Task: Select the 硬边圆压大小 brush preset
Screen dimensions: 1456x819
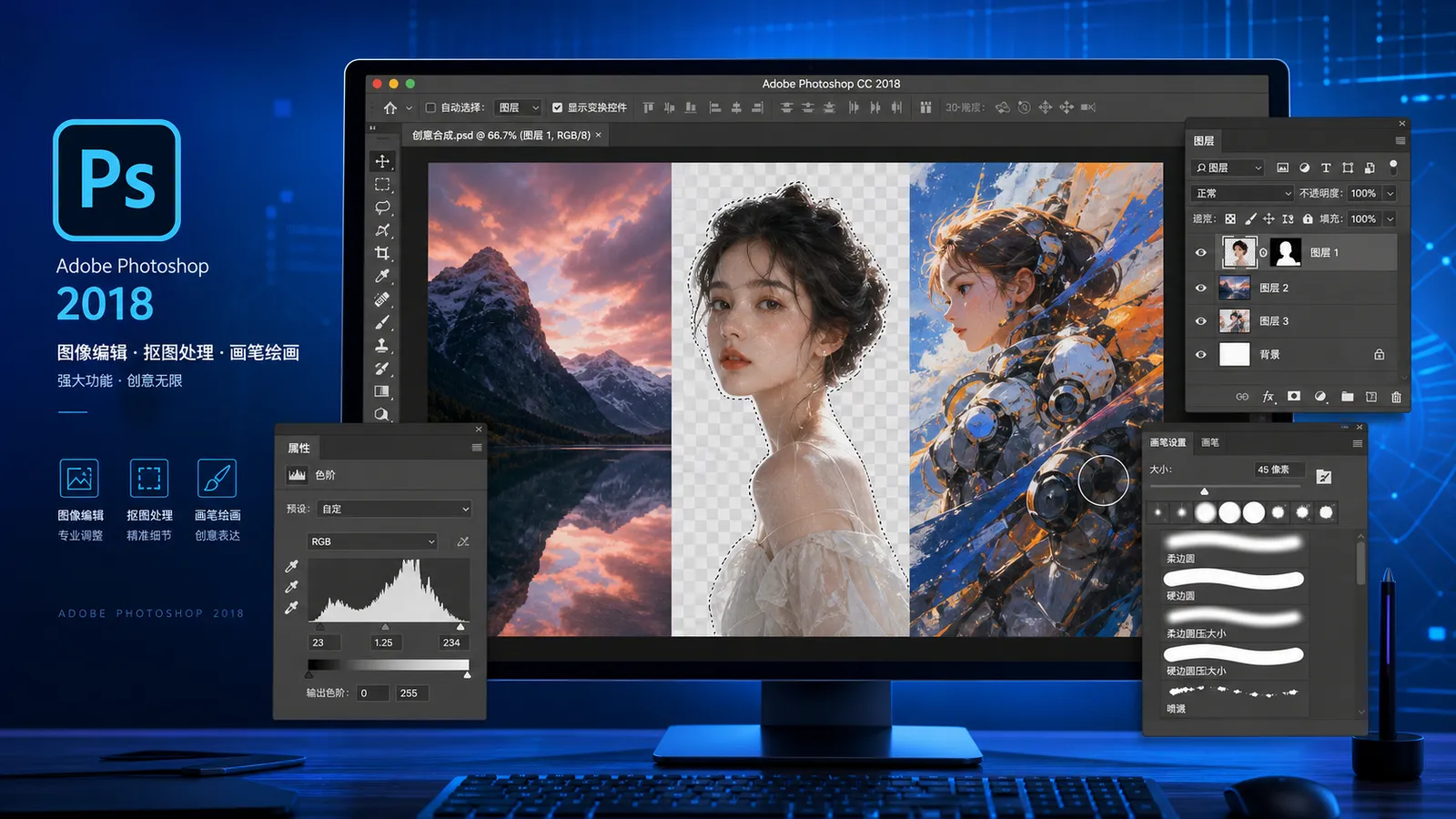Action: [1235, 662]
